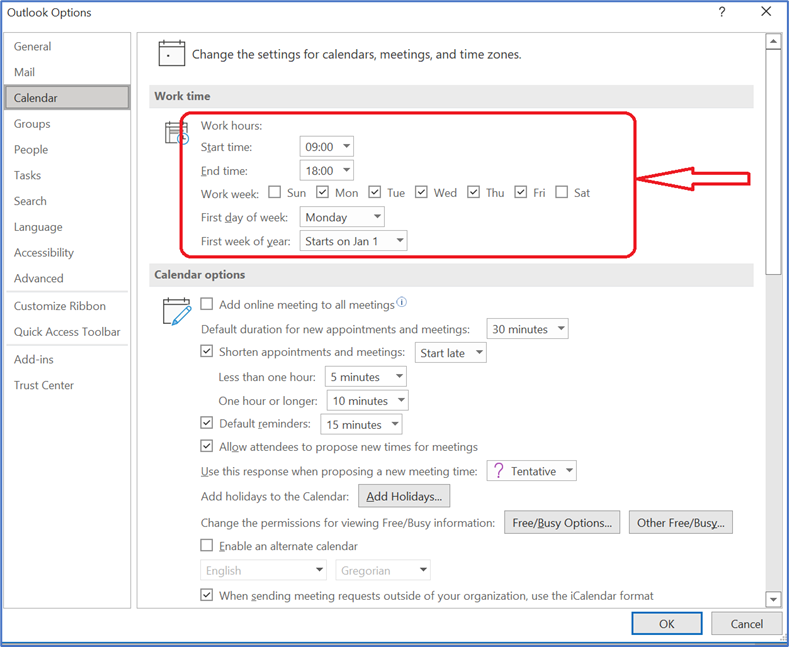Toggle the Default reminders checkbox

click(x=206, y=423)
